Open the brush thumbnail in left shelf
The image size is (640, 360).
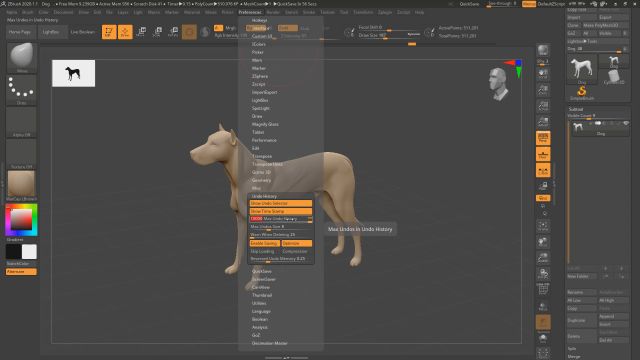tap(22, 57)
